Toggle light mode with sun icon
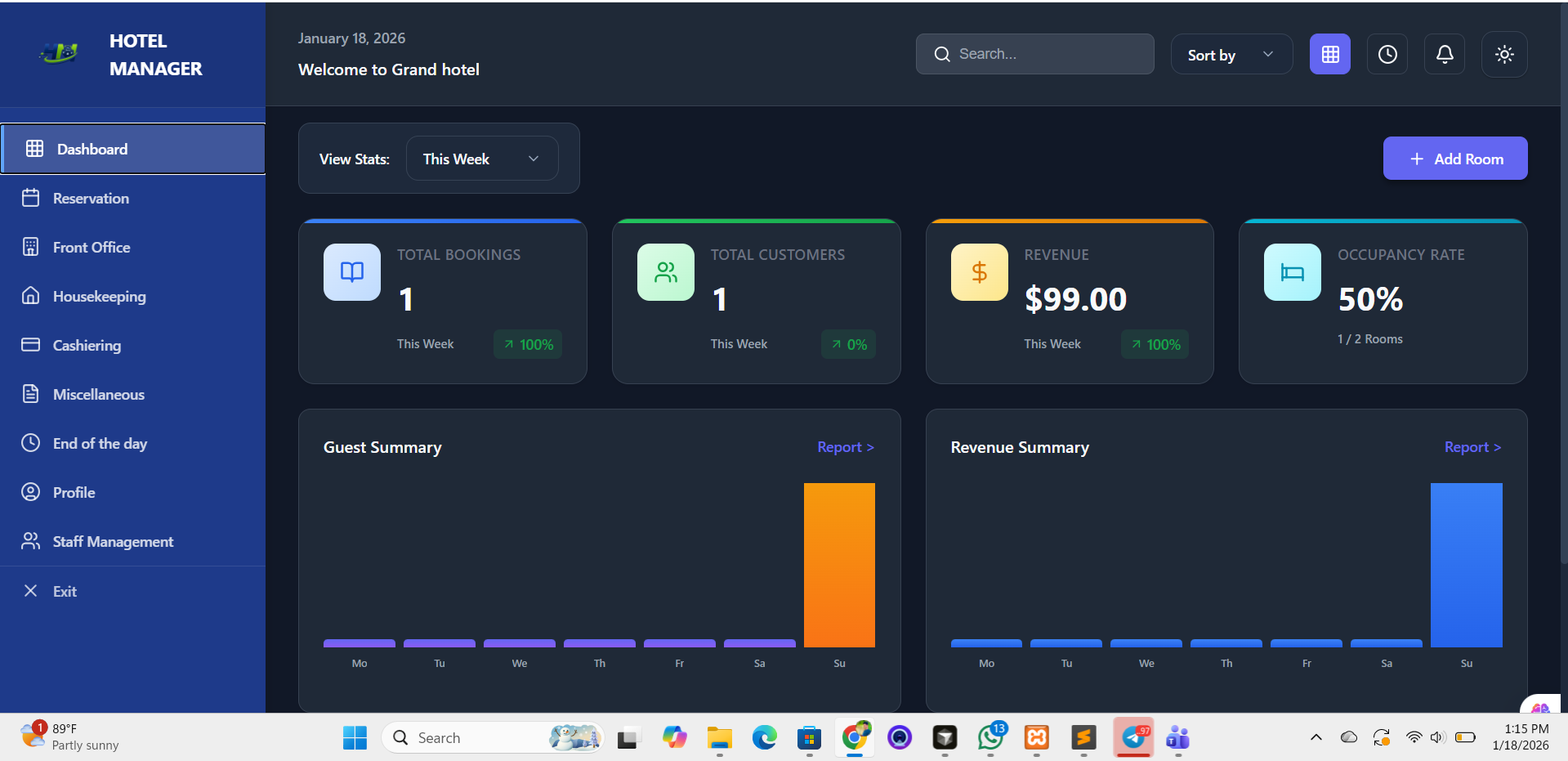This screenshot has width=1568, height=761. point(1503,54)
